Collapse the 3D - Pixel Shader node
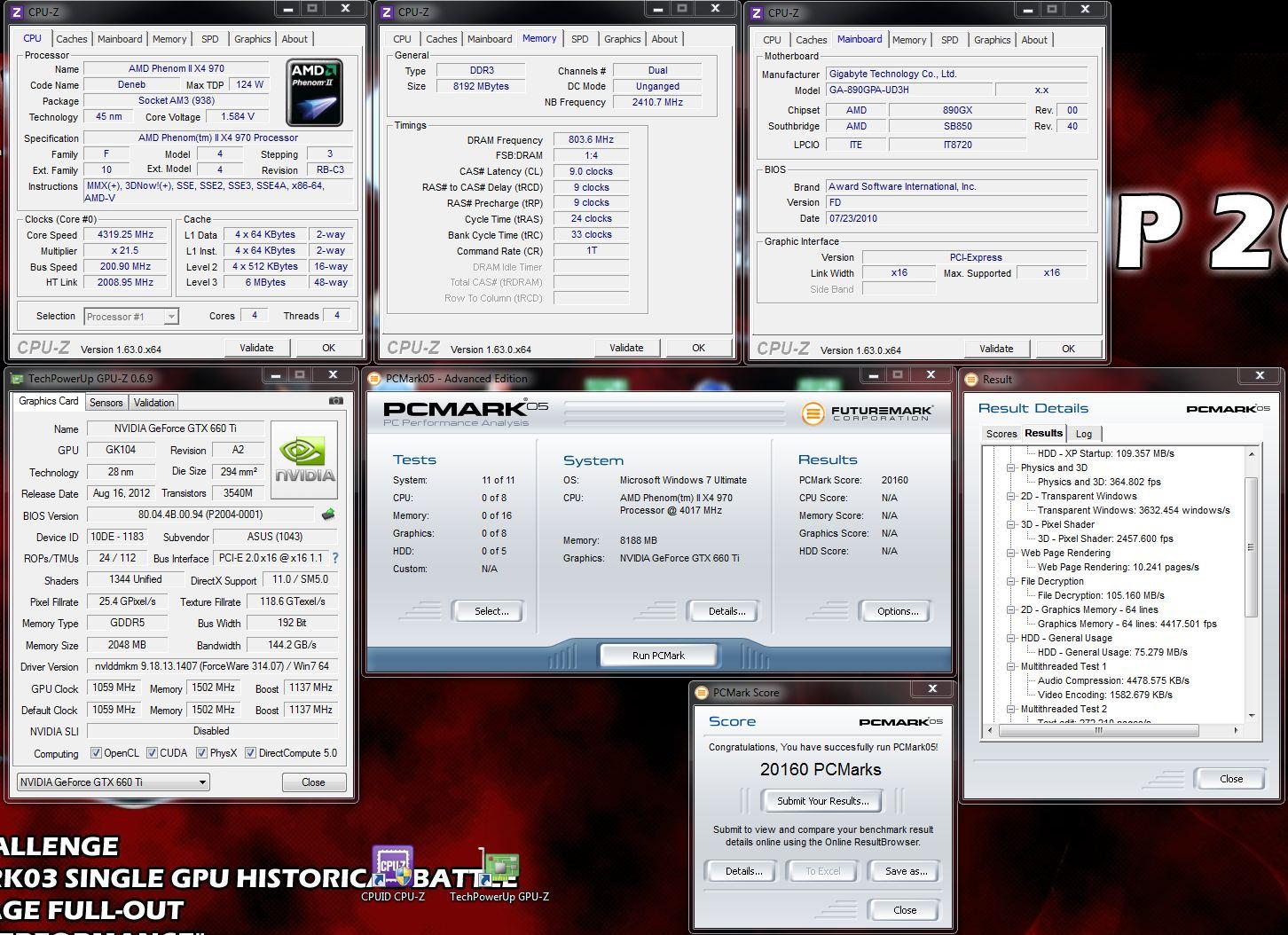The width and height of the screenshot is (1288, 935). pyautogui.click(x=1010, y=524)
